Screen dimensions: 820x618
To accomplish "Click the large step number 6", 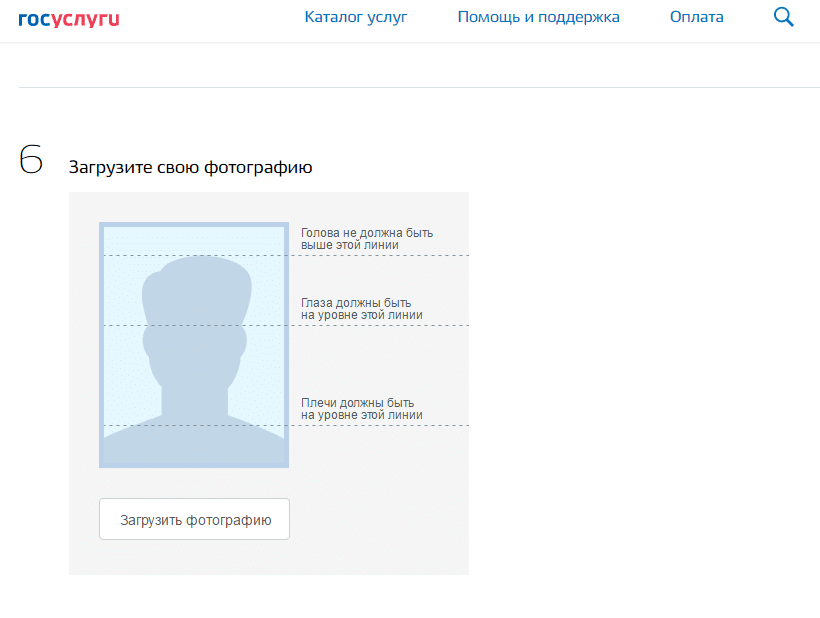I will point(31,160).
